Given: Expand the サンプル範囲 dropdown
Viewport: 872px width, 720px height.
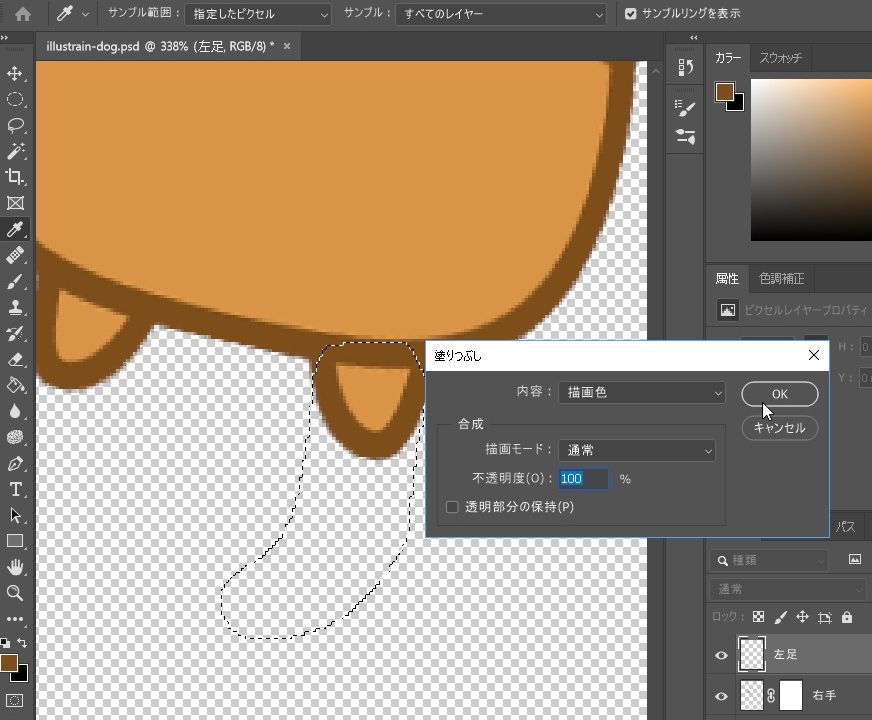Looking at the screenshot, I should [258, 14].
